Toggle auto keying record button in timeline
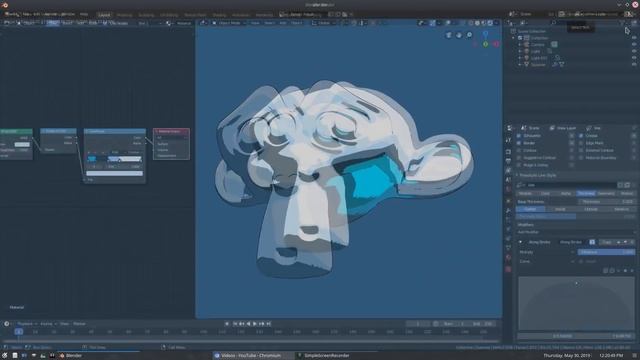The height and width of the screenshot is (360, 640). [227, 324]
